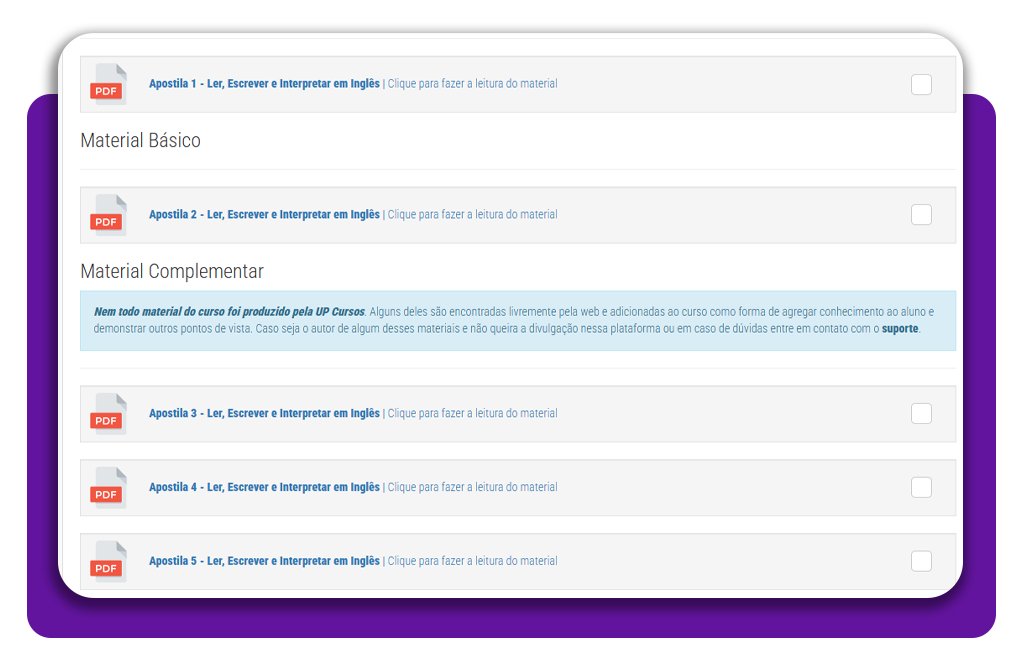Image resolution: width=1024 pixels, height=668 pixels.
Task: Click the 'Apostila 5 - Ler, Escrever' title link
Action: pos(264,562)
